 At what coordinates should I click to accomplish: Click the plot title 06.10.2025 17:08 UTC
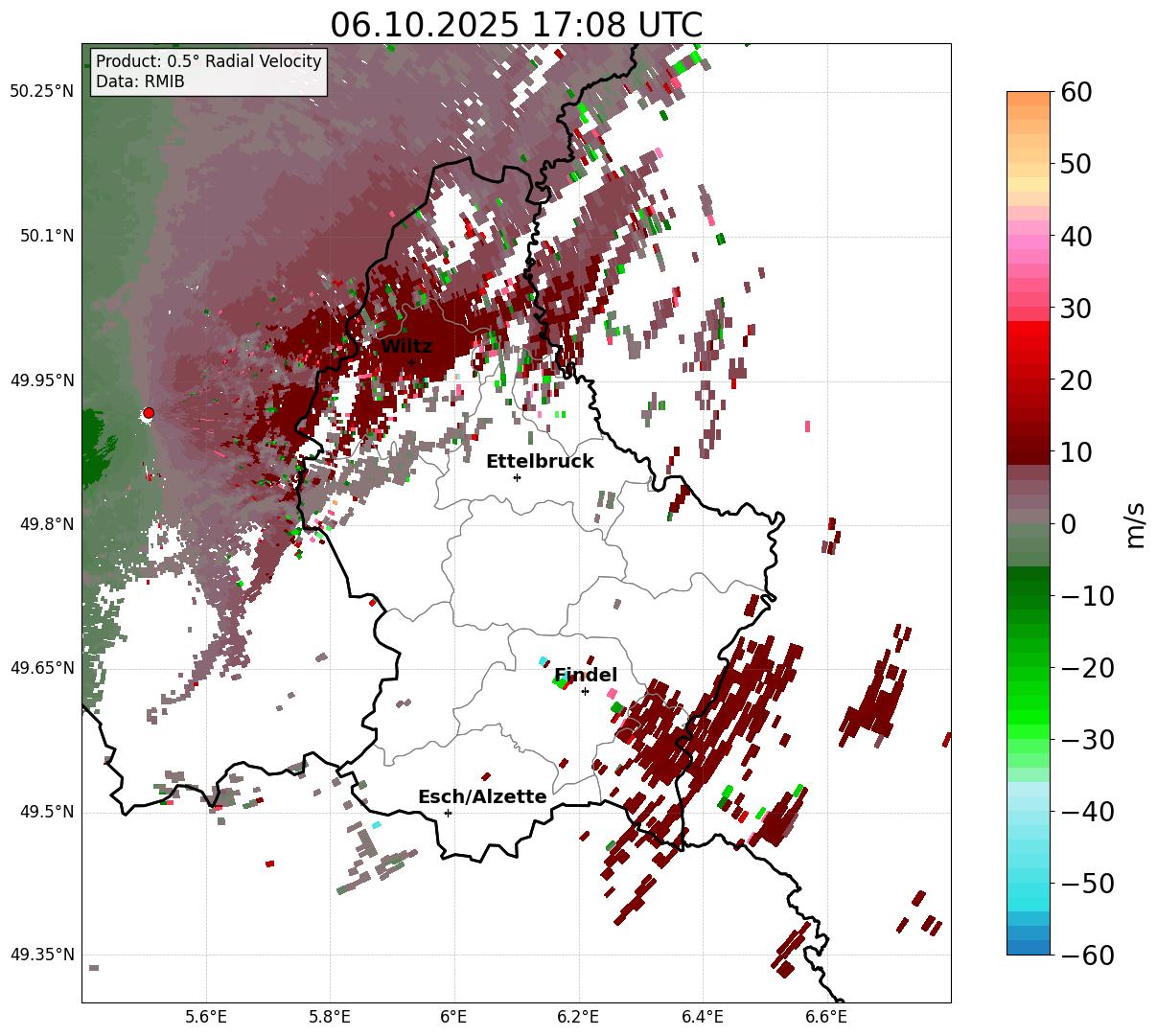pos(516,25)
